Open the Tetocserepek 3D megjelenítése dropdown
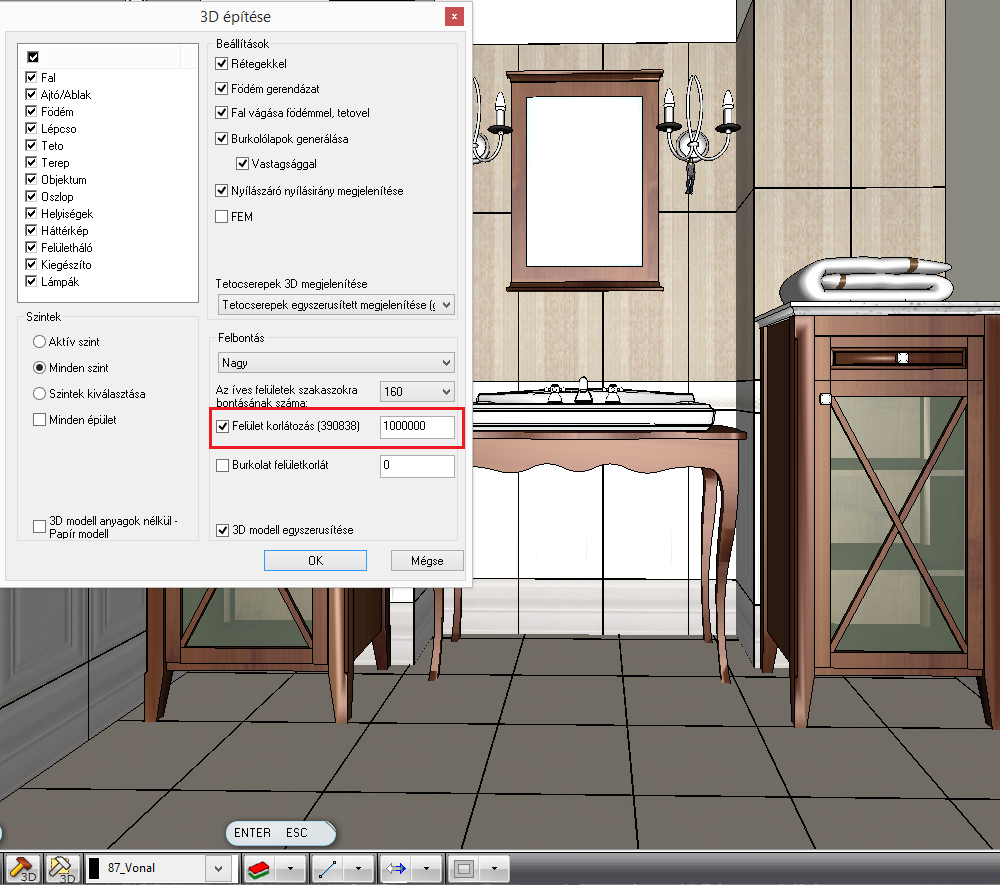Screen dimensions: 1000x885 336,304
